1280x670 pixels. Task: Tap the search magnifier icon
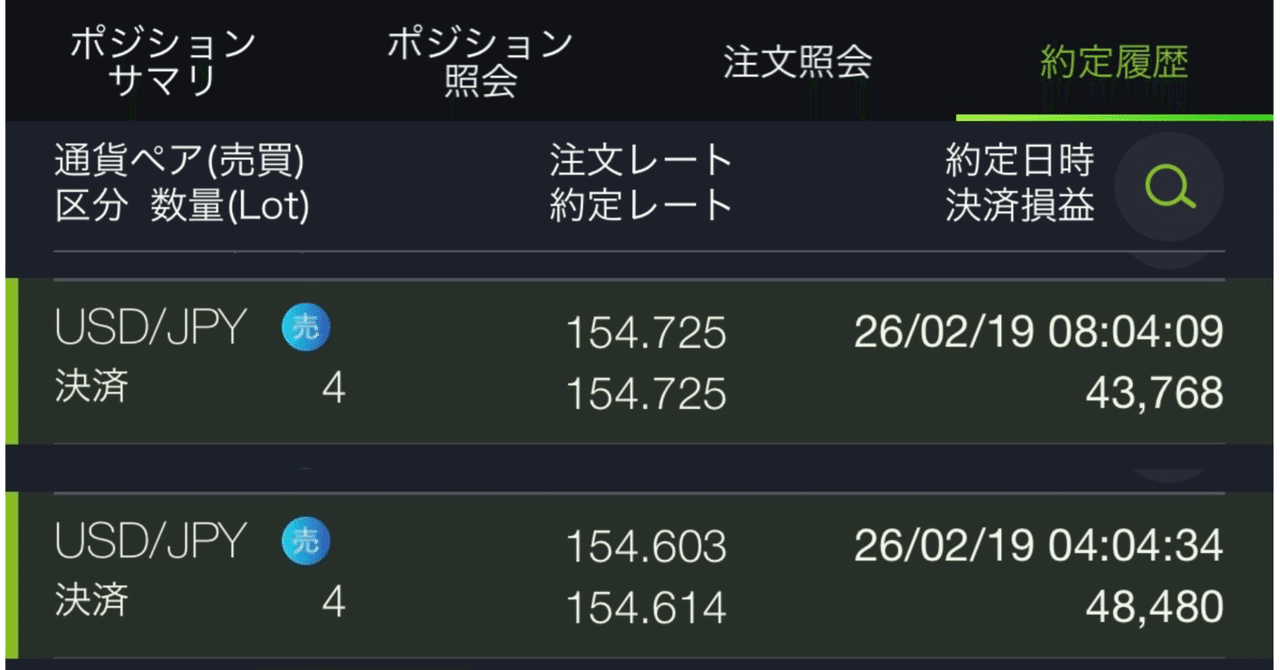click(1169, 186)
